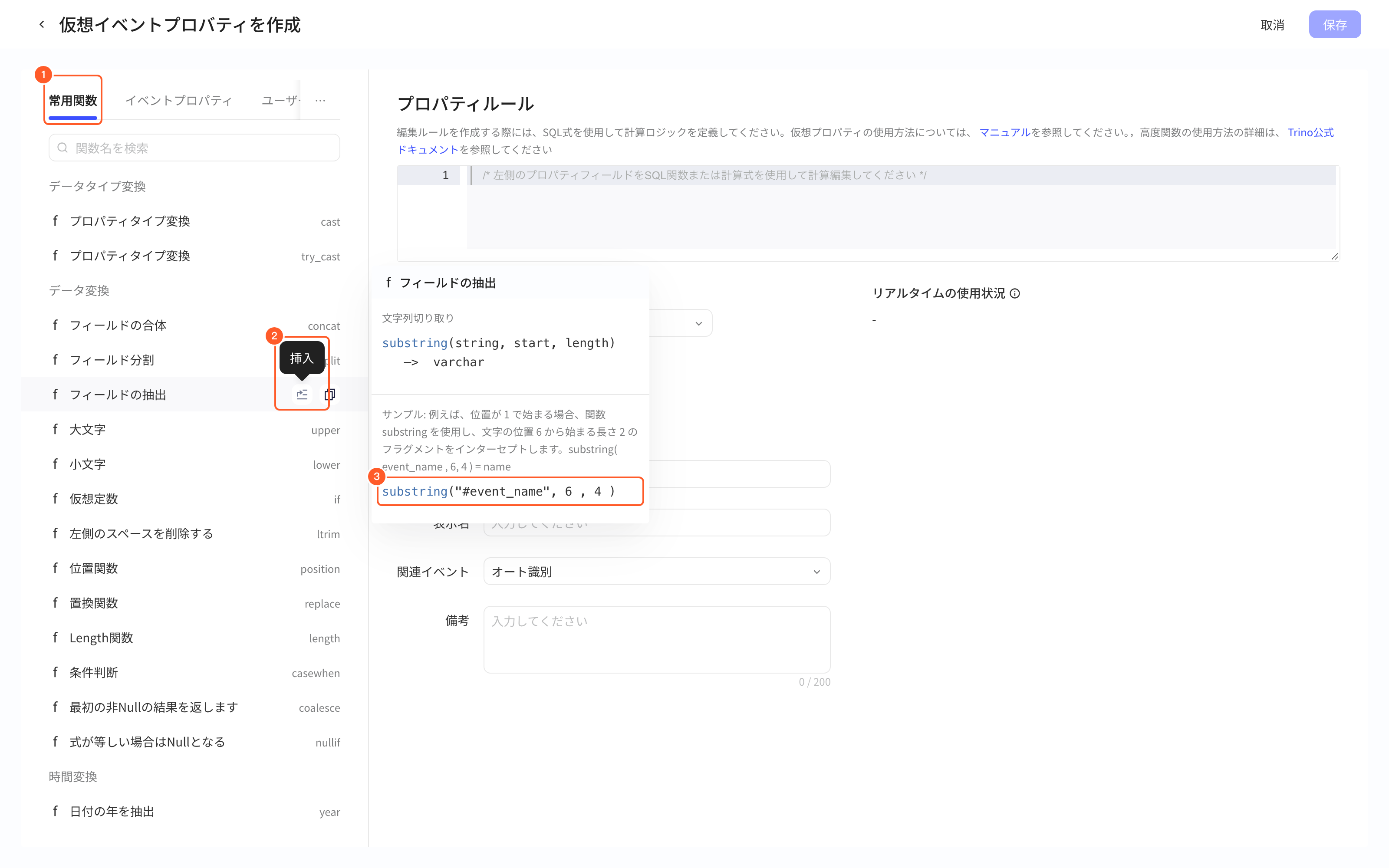
Task: Click the info icon beside リアルタイムの使用状況
Action: pyautogui.click(x=1015, y=293)
